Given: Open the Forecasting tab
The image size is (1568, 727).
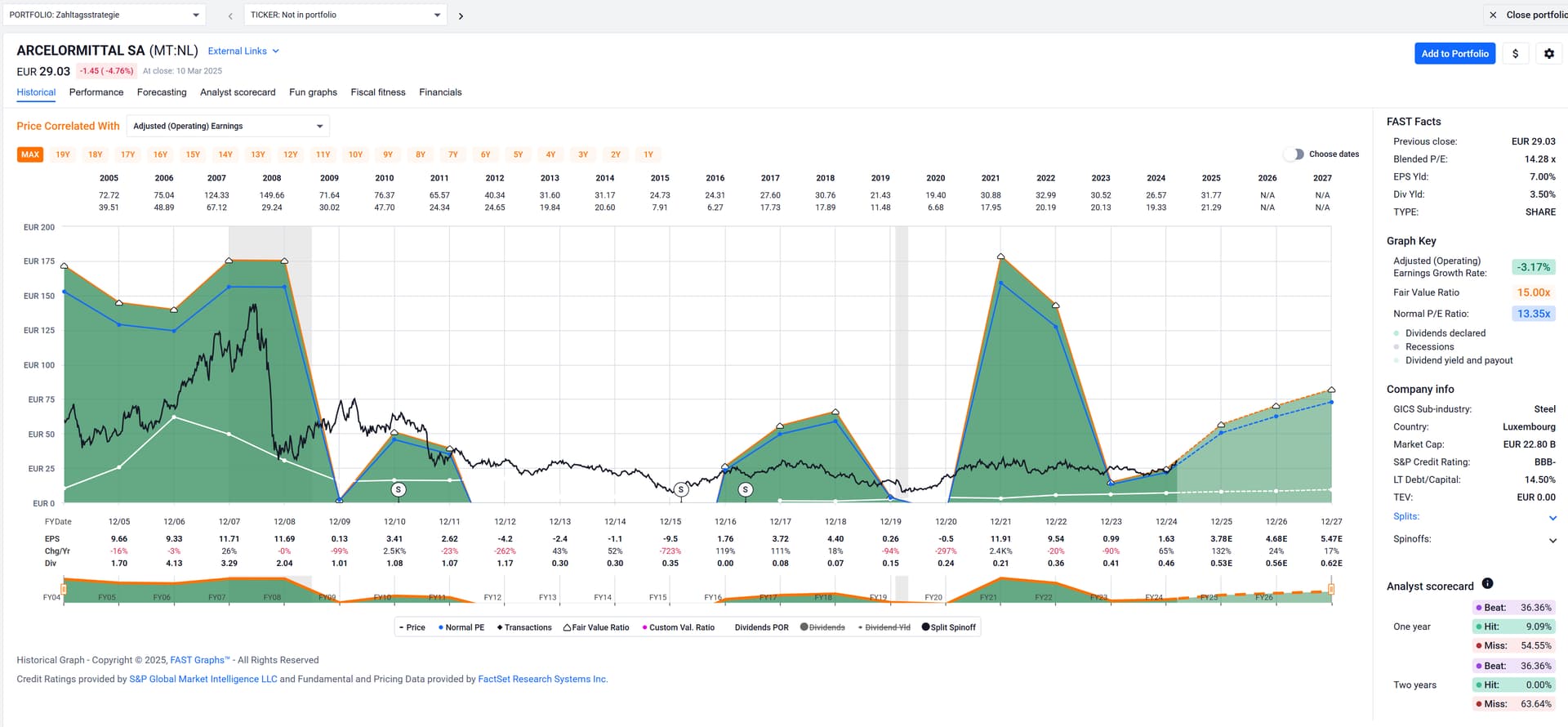Looking at the screenshot, I should pos(162,92).
